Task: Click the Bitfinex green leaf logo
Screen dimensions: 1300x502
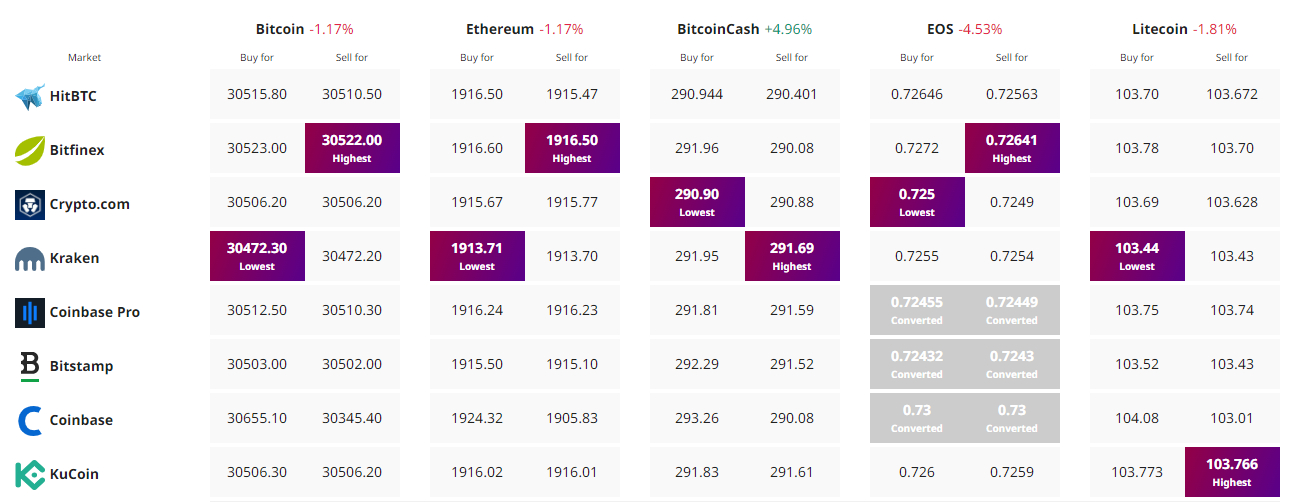Action: [x=30, y=150]
